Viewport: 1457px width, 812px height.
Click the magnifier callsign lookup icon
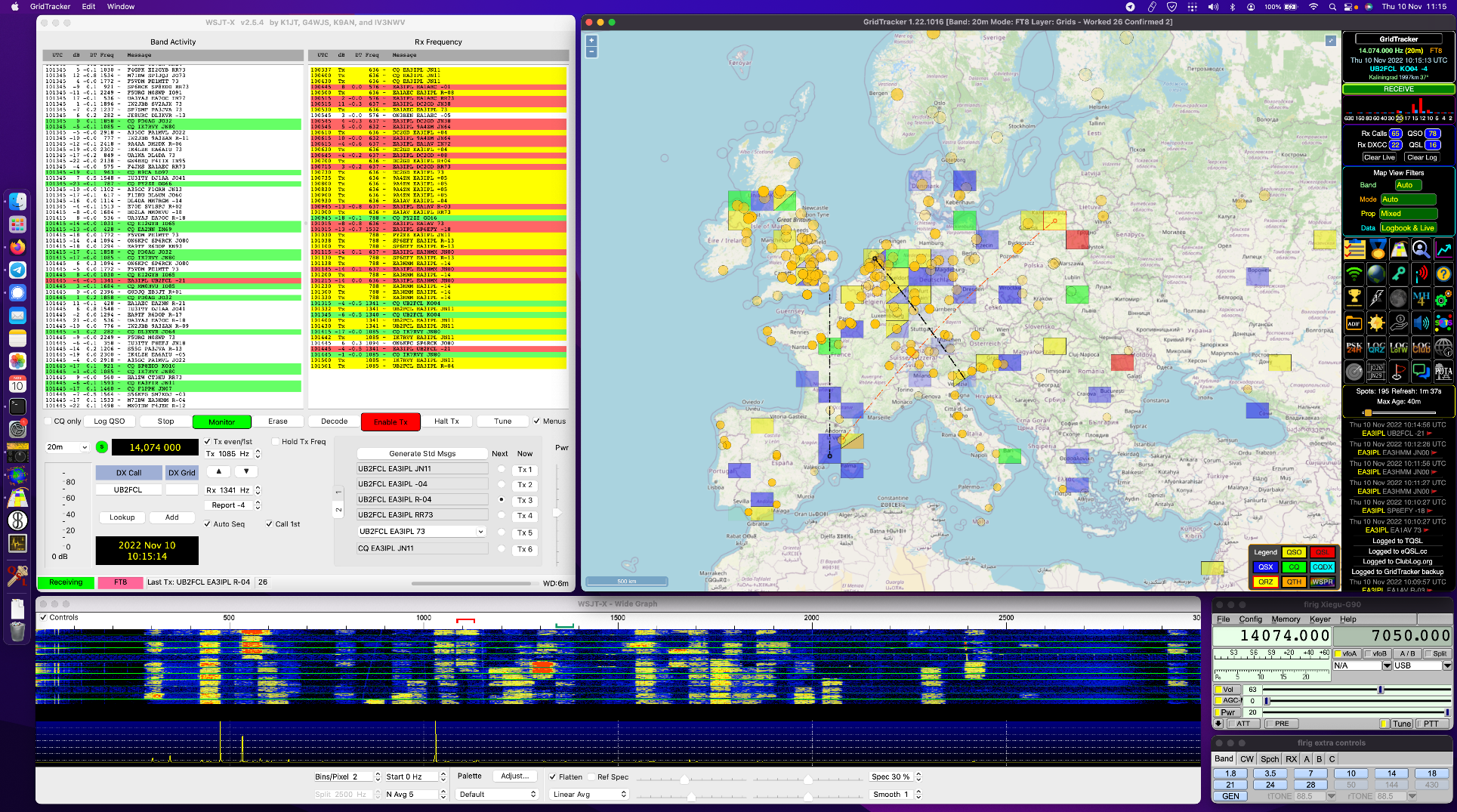(x=1421, y=250)
